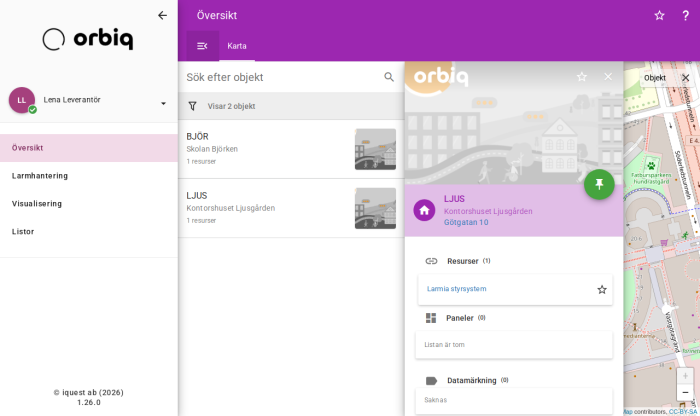Open Larmhantering in the sidebar menu
Image resolution: width=700 pixels, height=416 pixels.
[x=89, y=176]
